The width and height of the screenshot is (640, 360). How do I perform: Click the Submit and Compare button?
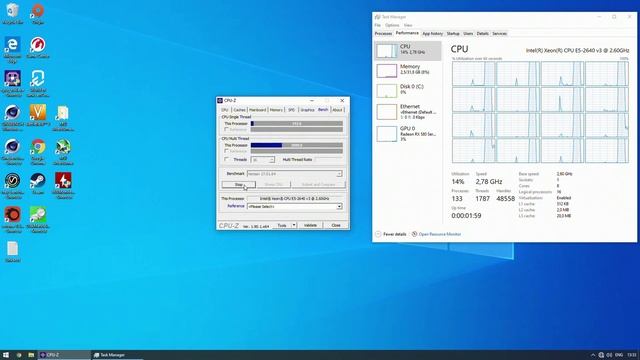point(318,184)
